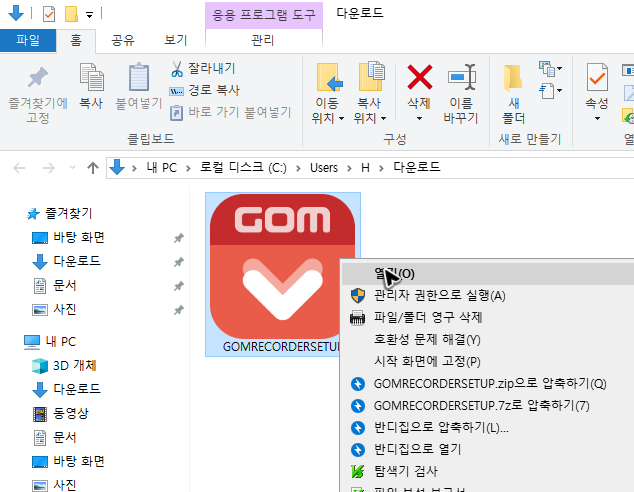Select 다운로드 under 내 PC
This screenshot has height=492, width=634.
coord(77,389)
